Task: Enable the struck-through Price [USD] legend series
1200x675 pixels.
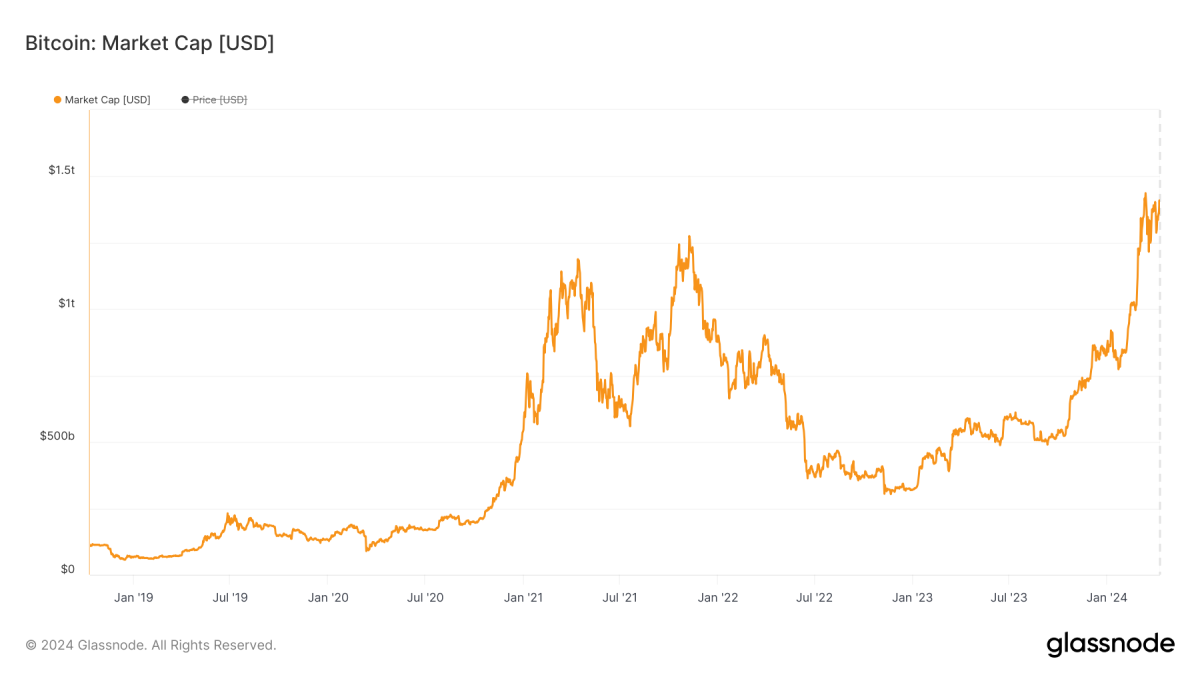Action: click(219, 100)
